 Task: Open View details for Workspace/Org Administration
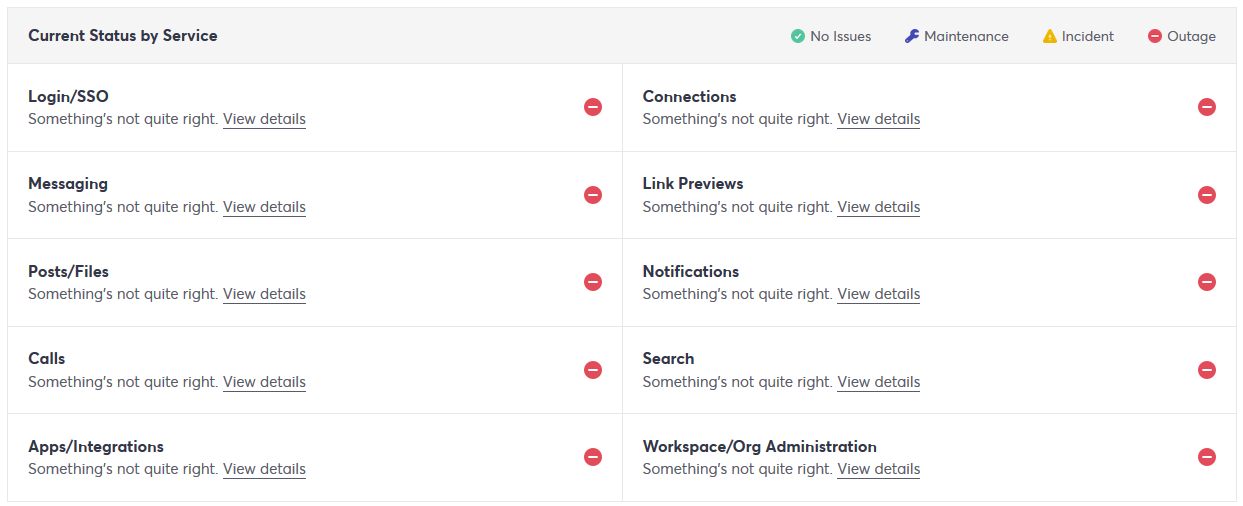[x=878, y=469]
